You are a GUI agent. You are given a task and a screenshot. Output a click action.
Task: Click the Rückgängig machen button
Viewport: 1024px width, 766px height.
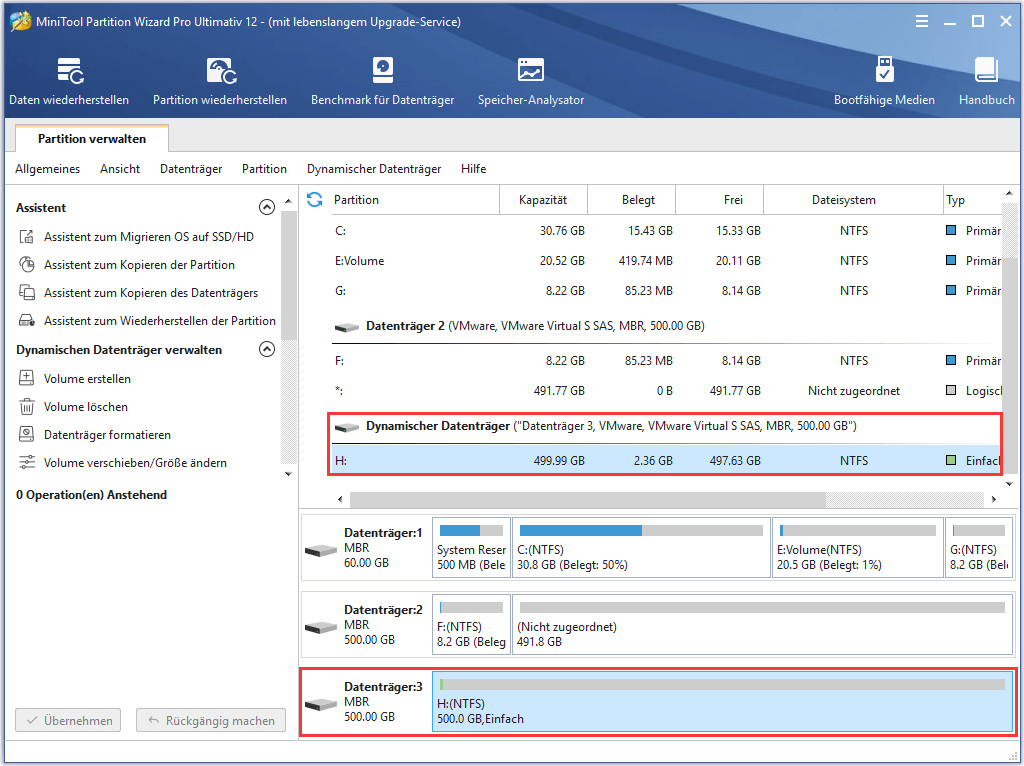point(211,720)
